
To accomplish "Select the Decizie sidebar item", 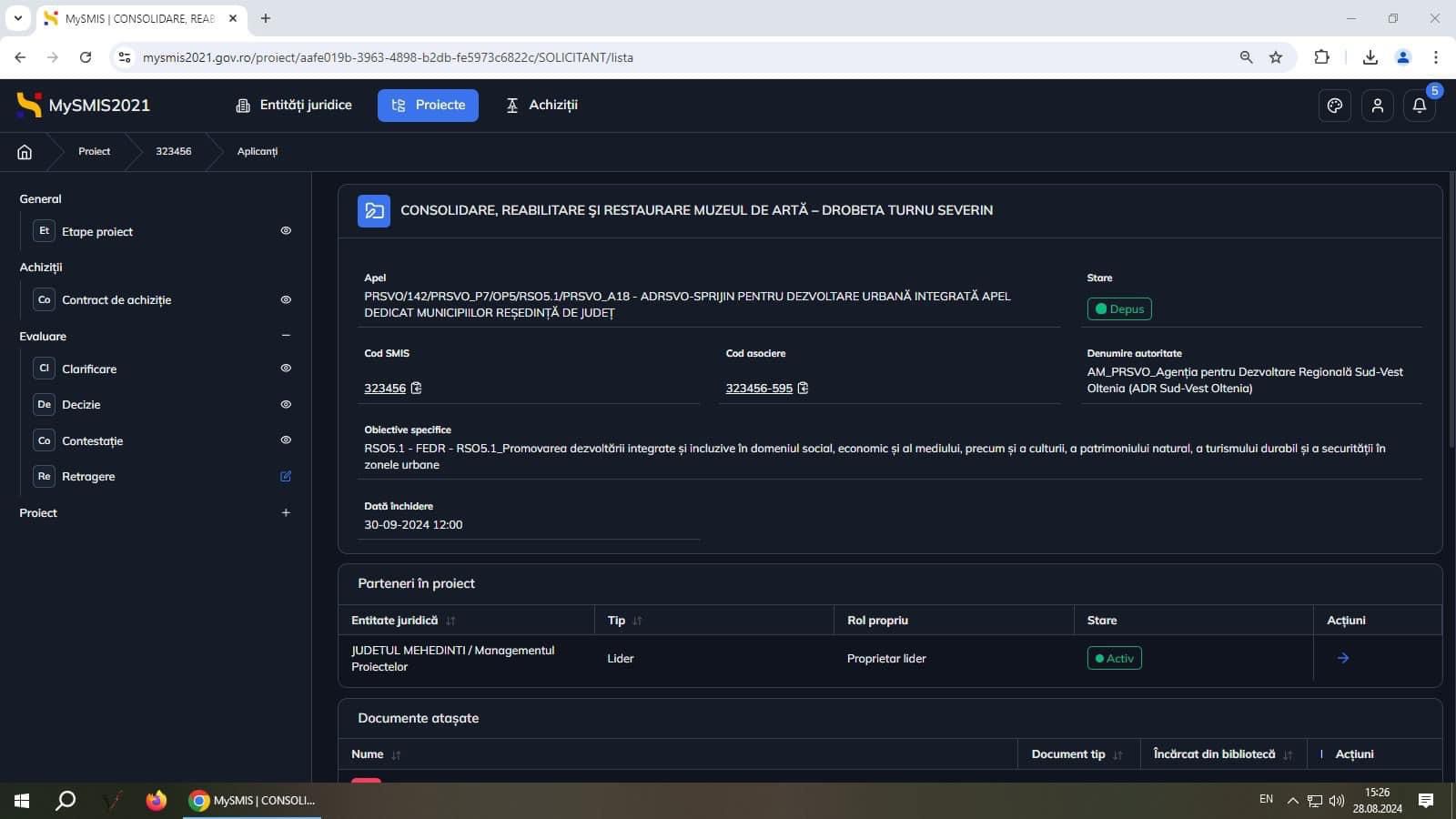I will click(81, 405).
